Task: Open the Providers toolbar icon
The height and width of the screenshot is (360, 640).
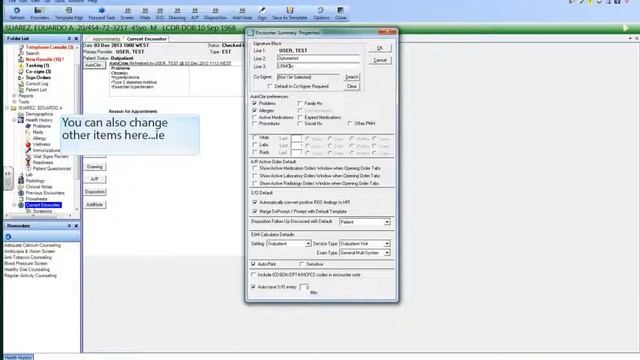Action: 39,13
